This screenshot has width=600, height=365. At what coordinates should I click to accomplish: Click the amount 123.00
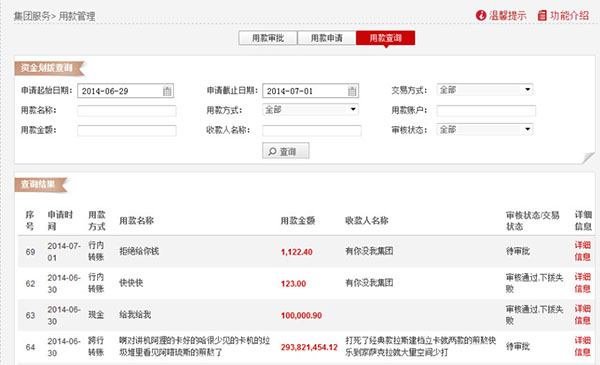coord(293,284)
